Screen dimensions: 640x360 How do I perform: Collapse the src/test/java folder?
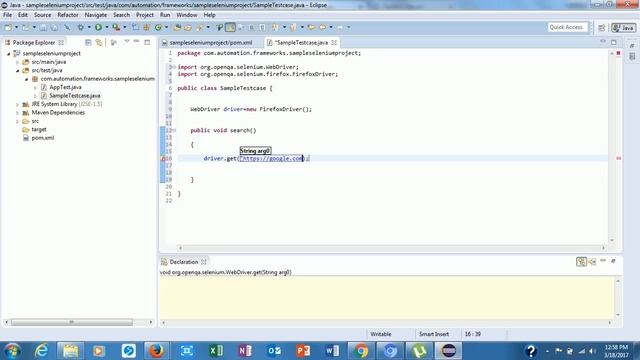click(x=18, y=71)
